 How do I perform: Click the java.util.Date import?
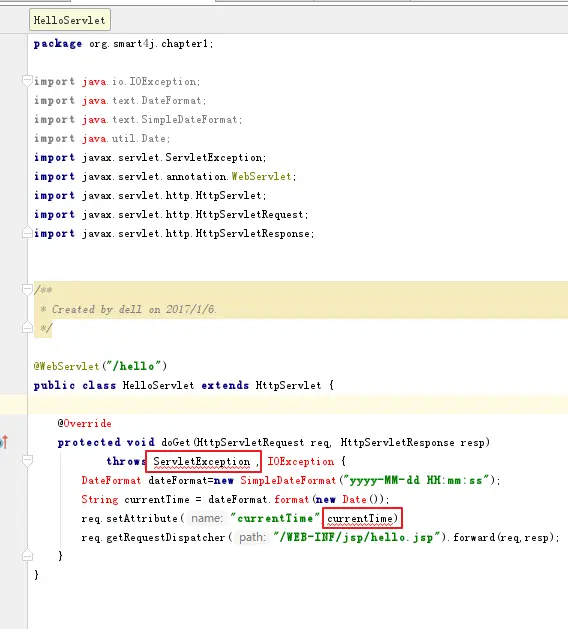click(102, 138)
